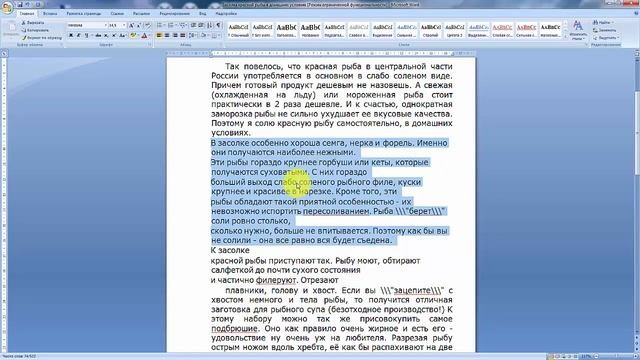Apply the Цитата 2 style
The width and height of the screenshot is (640, 360).
tap(455, 30)
